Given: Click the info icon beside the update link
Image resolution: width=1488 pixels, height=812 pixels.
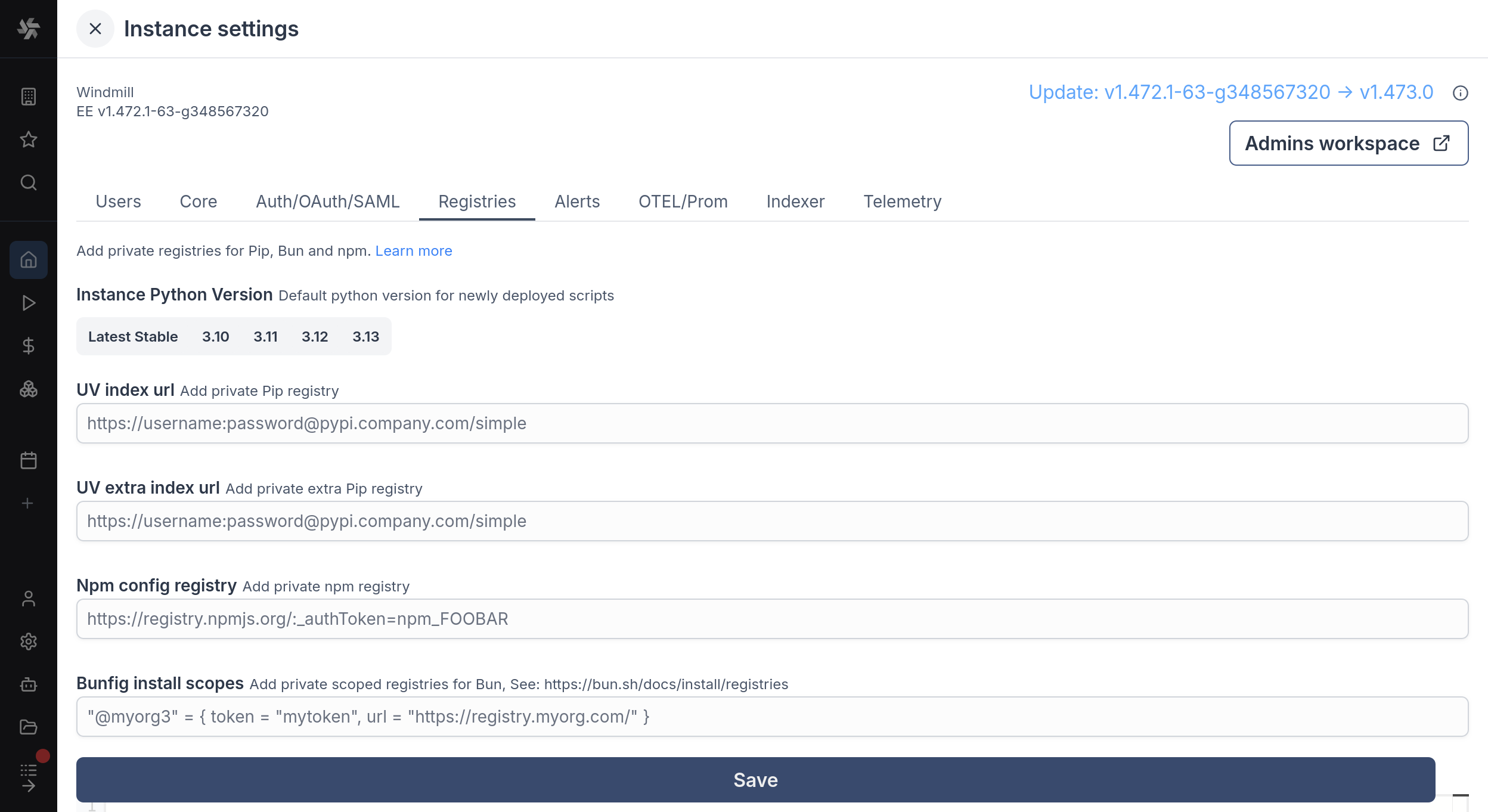Looking at the screenshot, I should [1460, 93].
